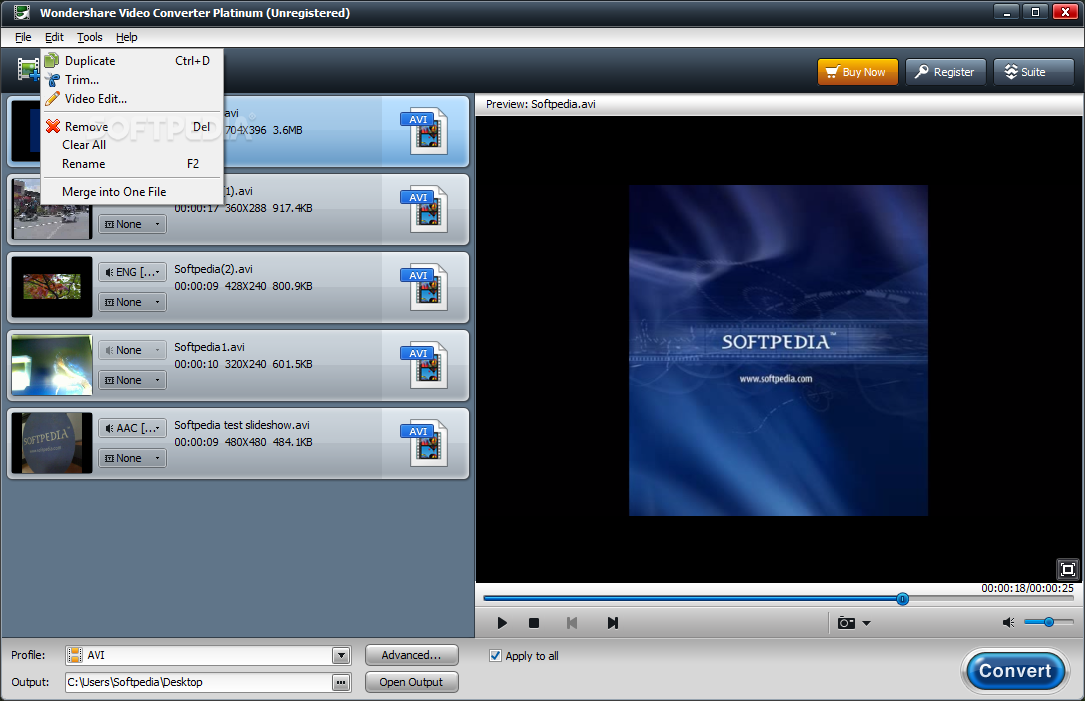The height and width of the screenshot is (701, 1085).
Task: Click the output path field
Action: [x=199, y=682]
